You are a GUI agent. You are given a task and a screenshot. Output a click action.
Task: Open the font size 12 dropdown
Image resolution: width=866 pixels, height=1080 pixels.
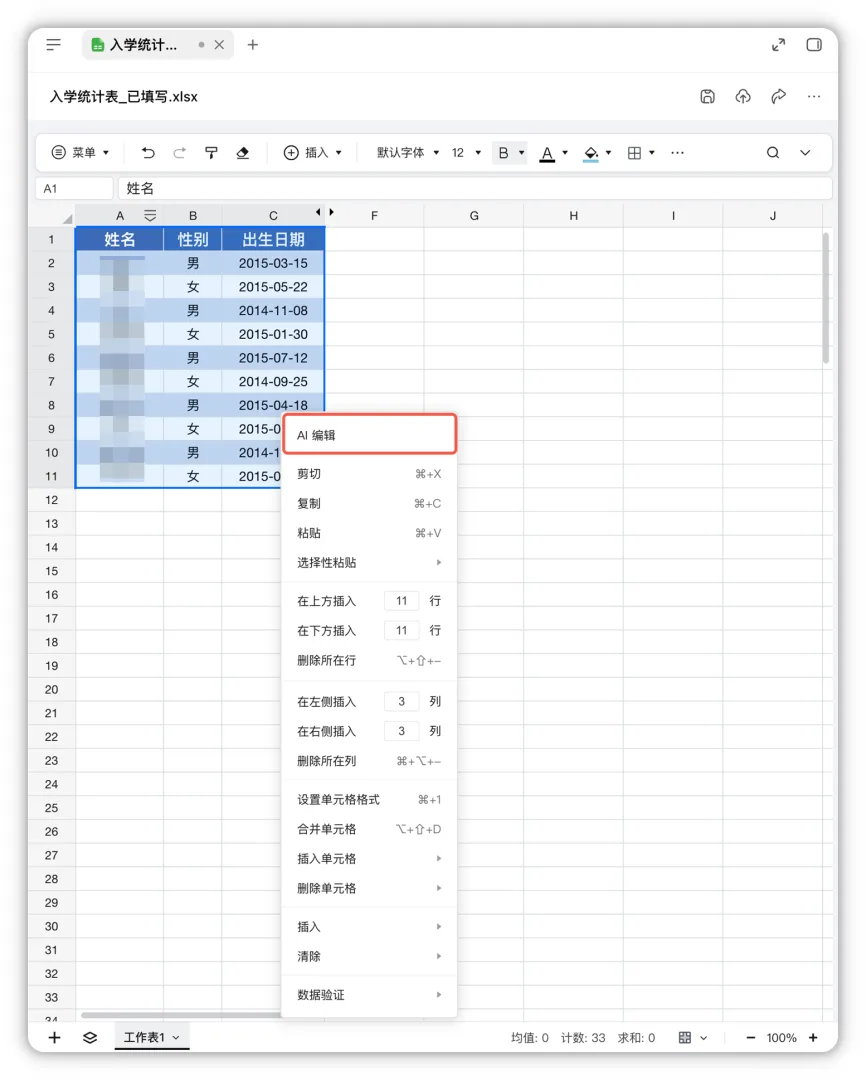(466, 153)
